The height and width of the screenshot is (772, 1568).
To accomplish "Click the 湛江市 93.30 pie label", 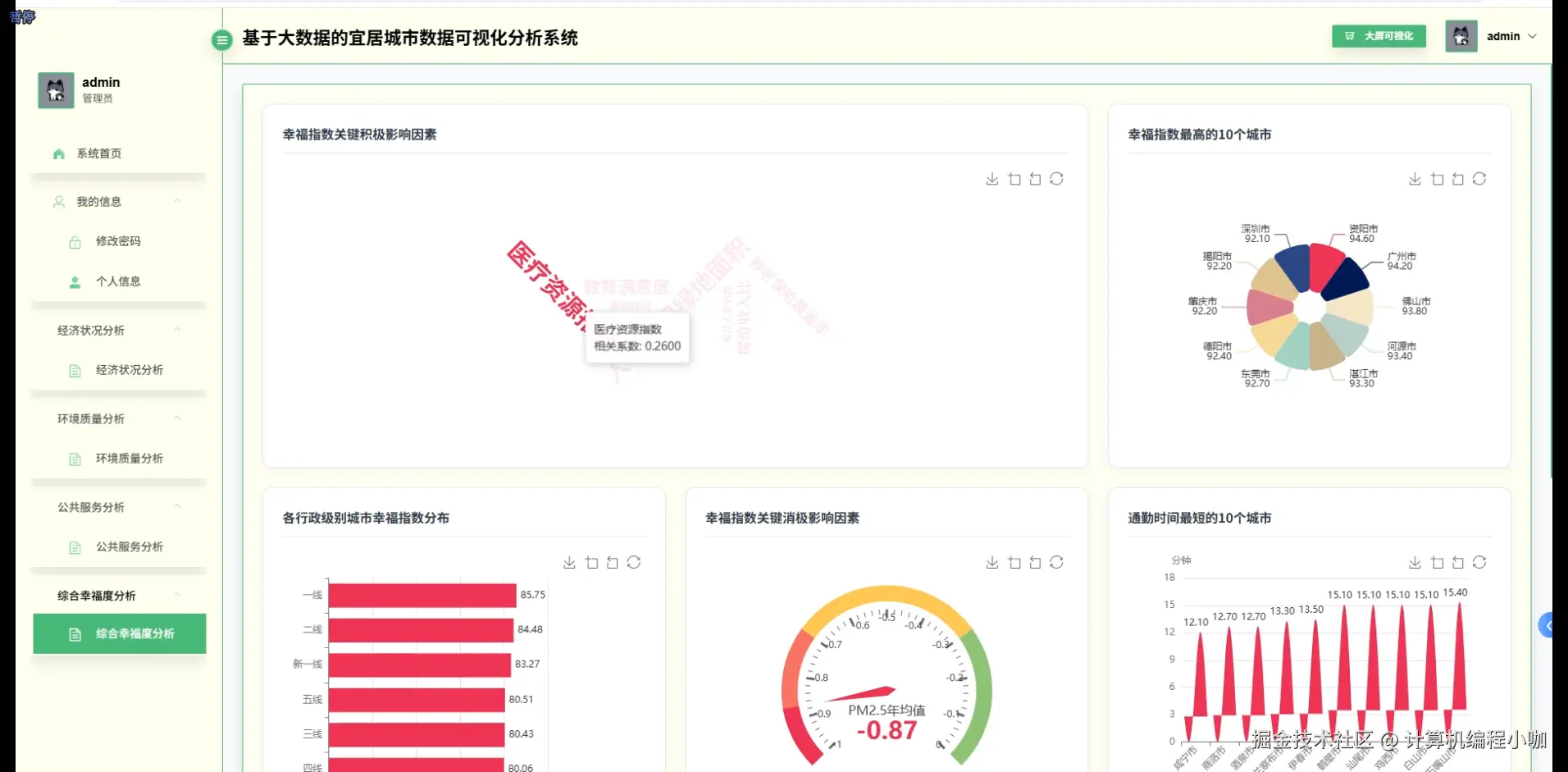I will point(1363,378).
